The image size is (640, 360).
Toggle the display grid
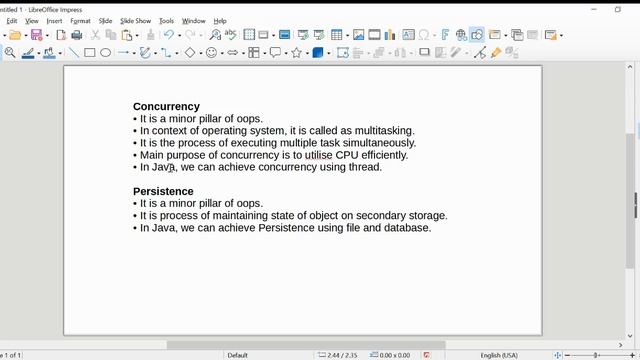[x=249, y=35]
